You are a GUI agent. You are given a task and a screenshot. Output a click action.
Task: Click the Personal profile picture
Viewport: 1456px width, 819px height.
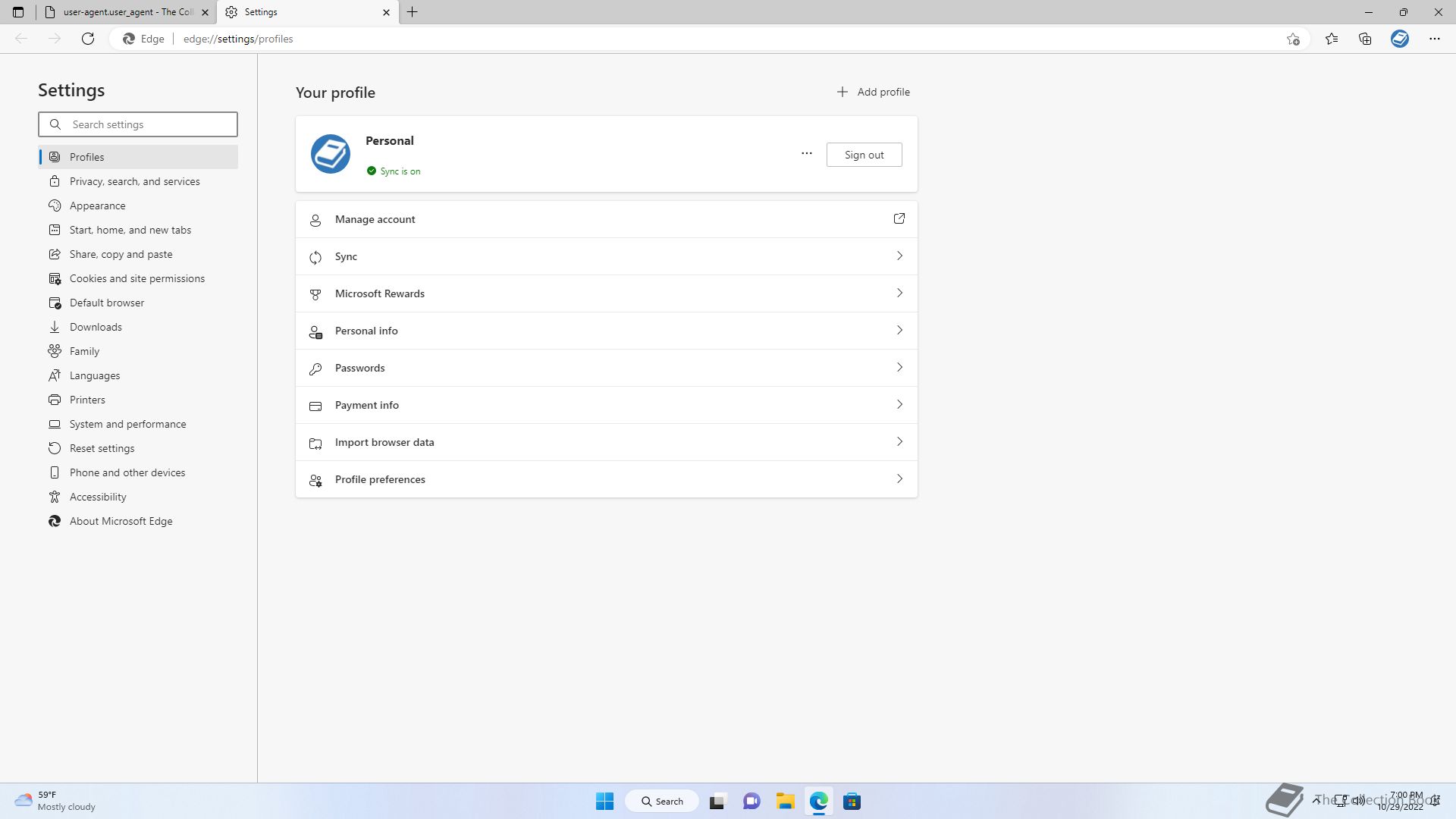tap(331, 154)
